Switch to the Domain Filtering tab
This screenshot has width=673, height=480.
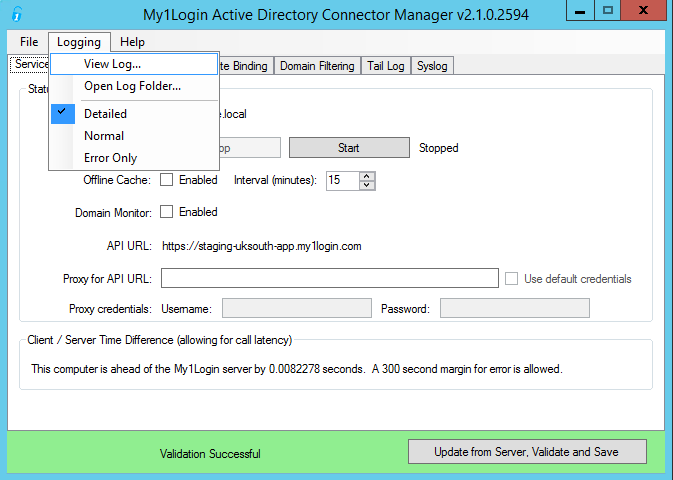coord(317,66)
